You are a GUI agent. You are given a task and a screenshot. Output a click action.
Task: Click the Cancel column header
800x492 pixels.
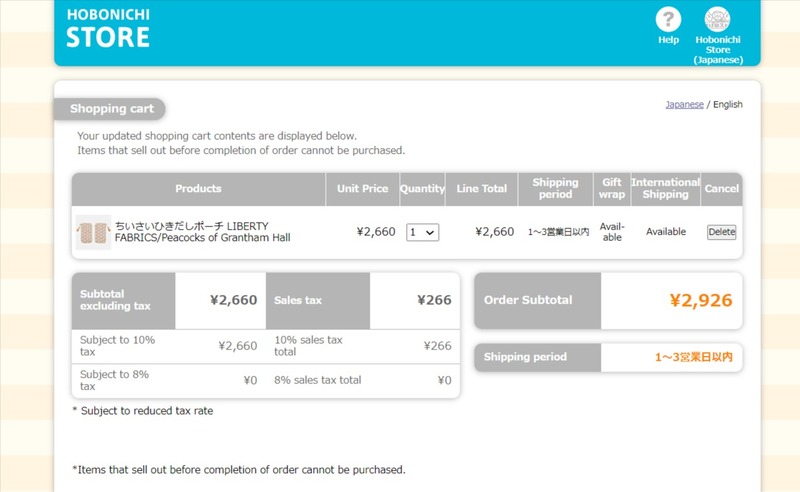click(x=721, y=189)
